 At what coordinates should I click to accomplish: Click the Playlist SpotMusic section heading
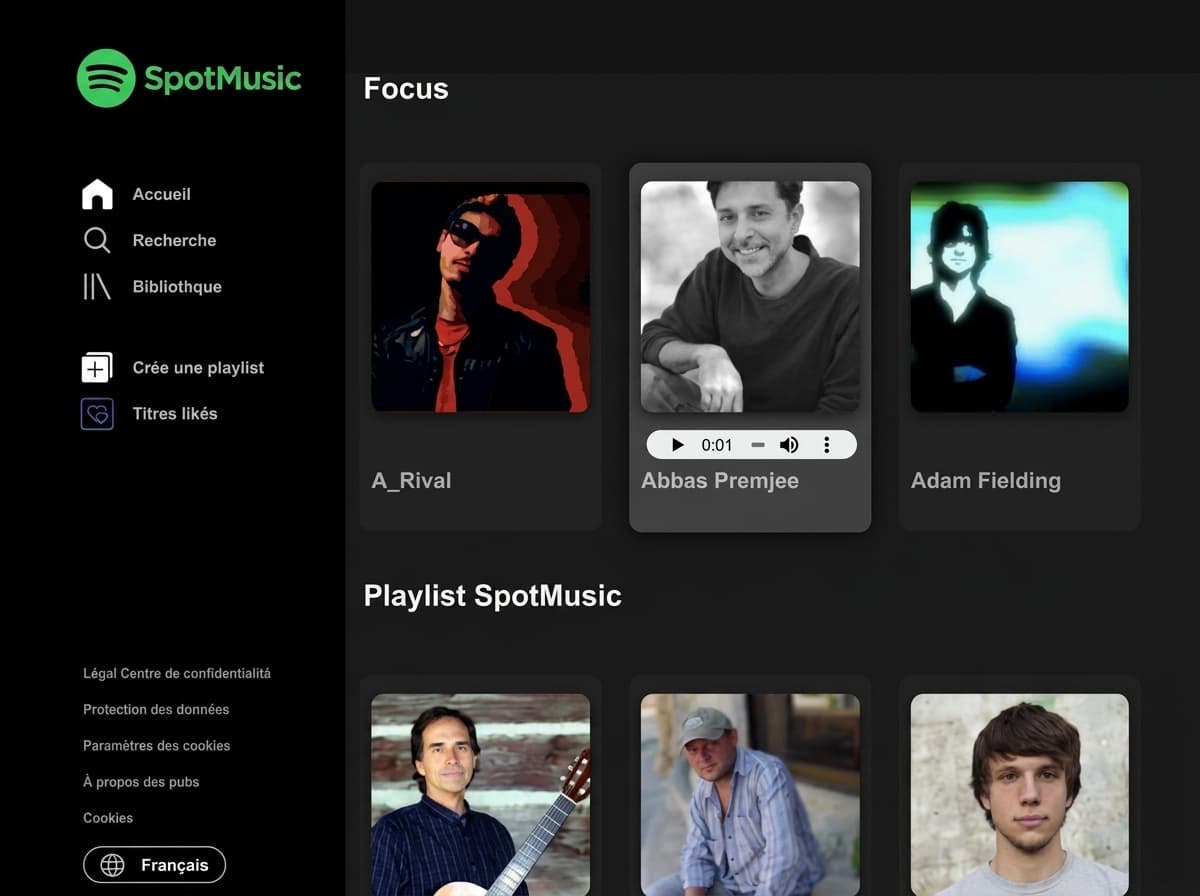[x=493, y=596]
